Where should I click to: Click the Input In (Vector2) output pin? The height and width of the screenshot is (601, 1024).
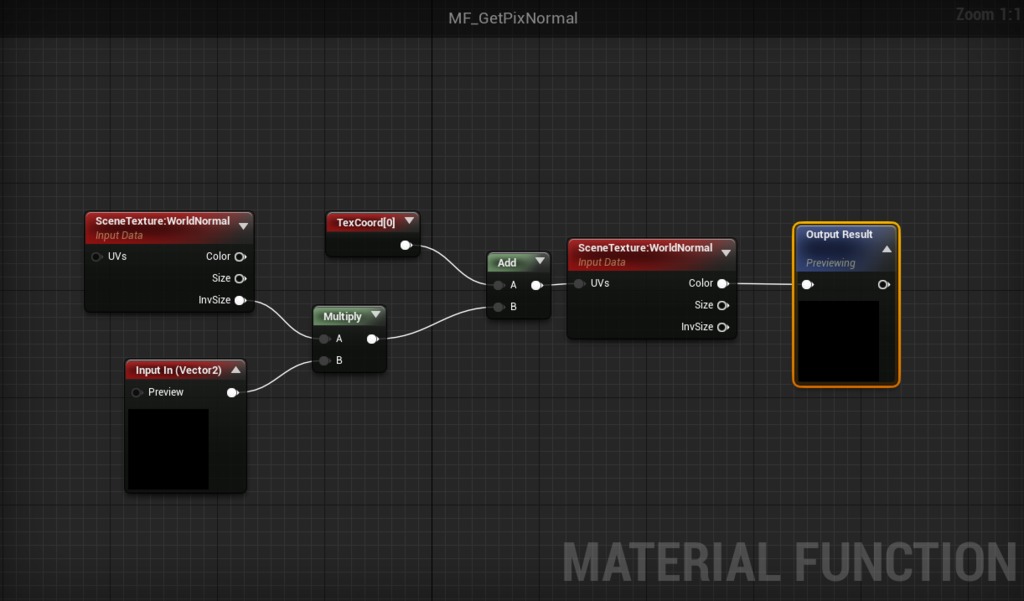(x=232, y=392)
